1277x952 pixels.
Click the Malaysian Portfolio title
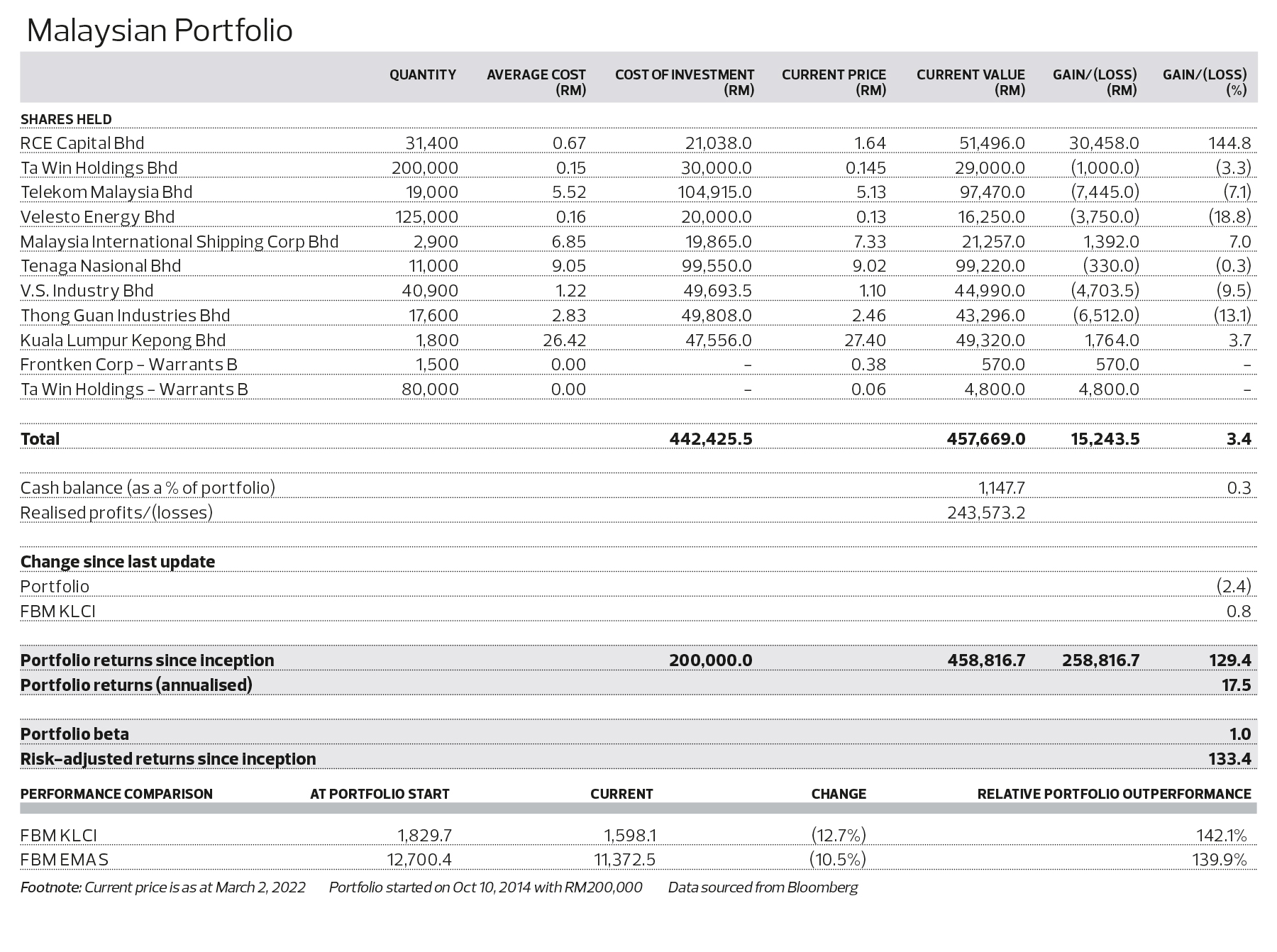(160, 31)
